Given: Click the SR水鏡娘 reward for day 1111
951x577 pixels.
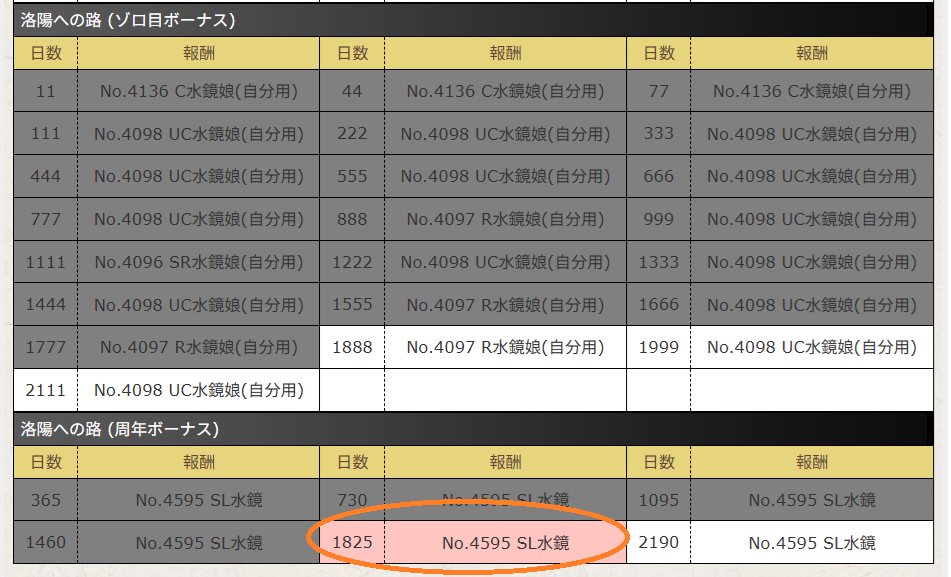Looking at the screenshot, I should (x=199, y=262).
